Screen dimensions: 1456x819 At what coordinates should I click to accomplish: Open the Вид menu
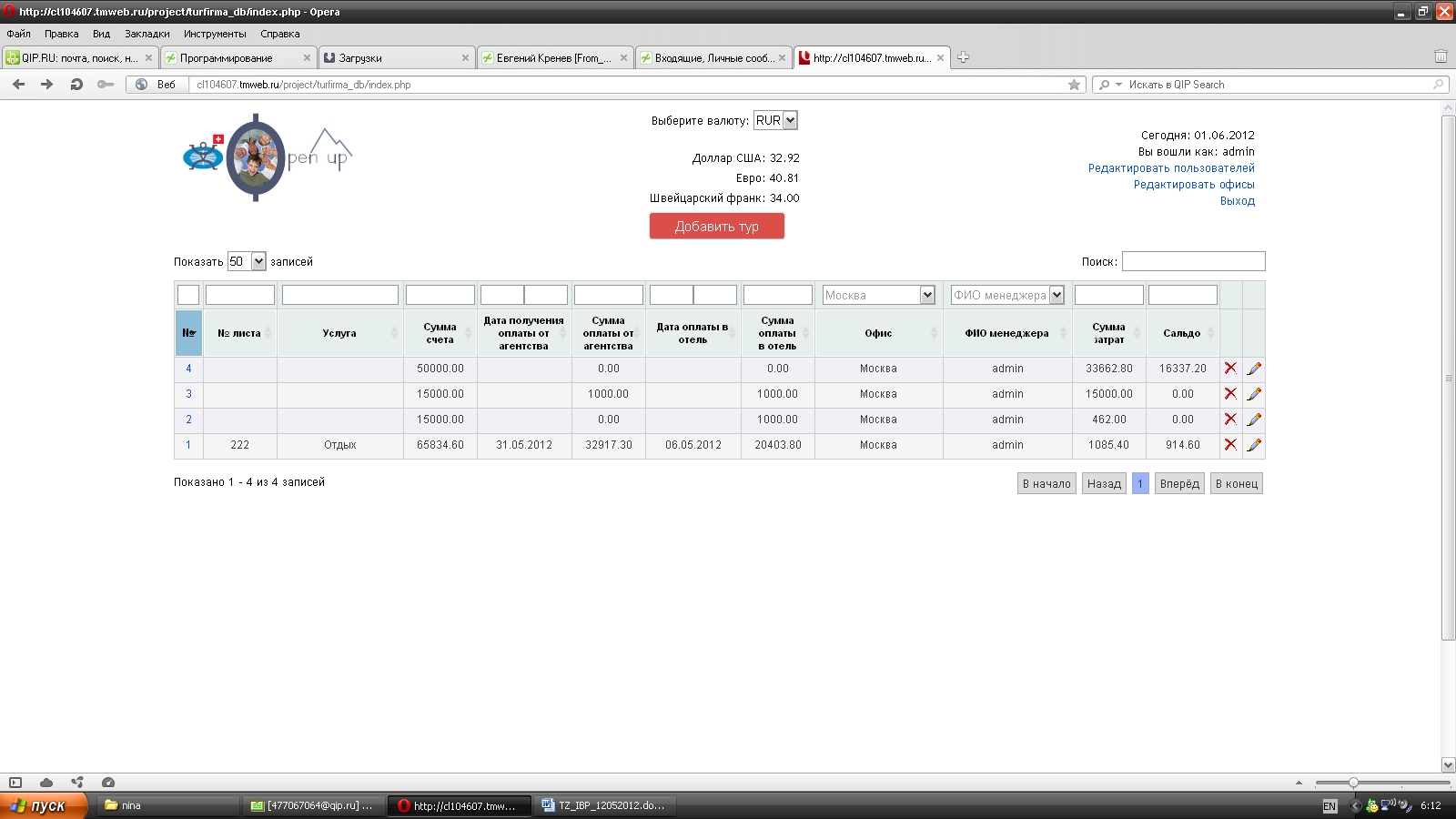(101, 34)
